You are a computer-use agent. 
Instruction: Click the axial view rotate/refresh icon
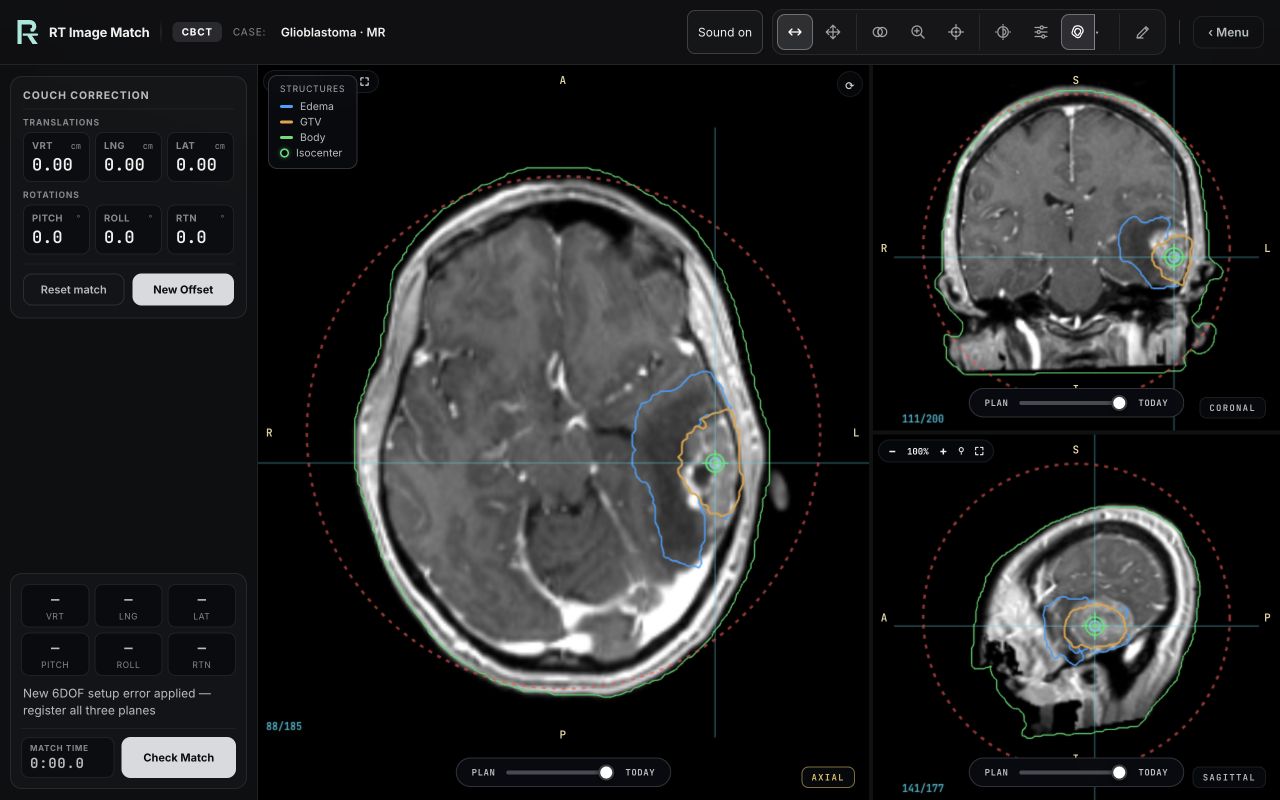pos(849,85)
